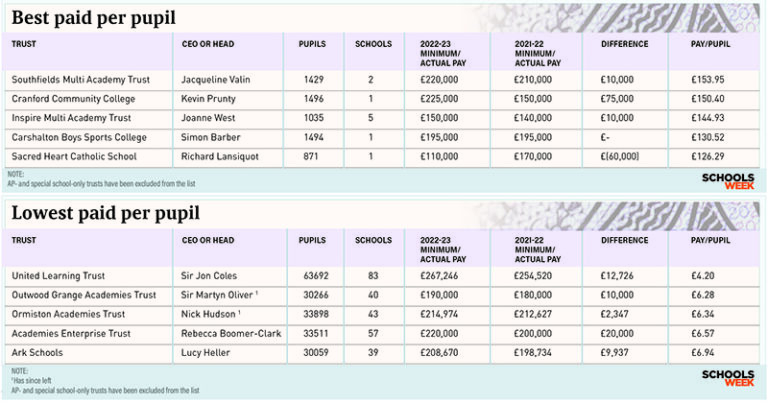
Task: Click the Schools Week logo under Best paid table
Action: (x=727, y=179)
